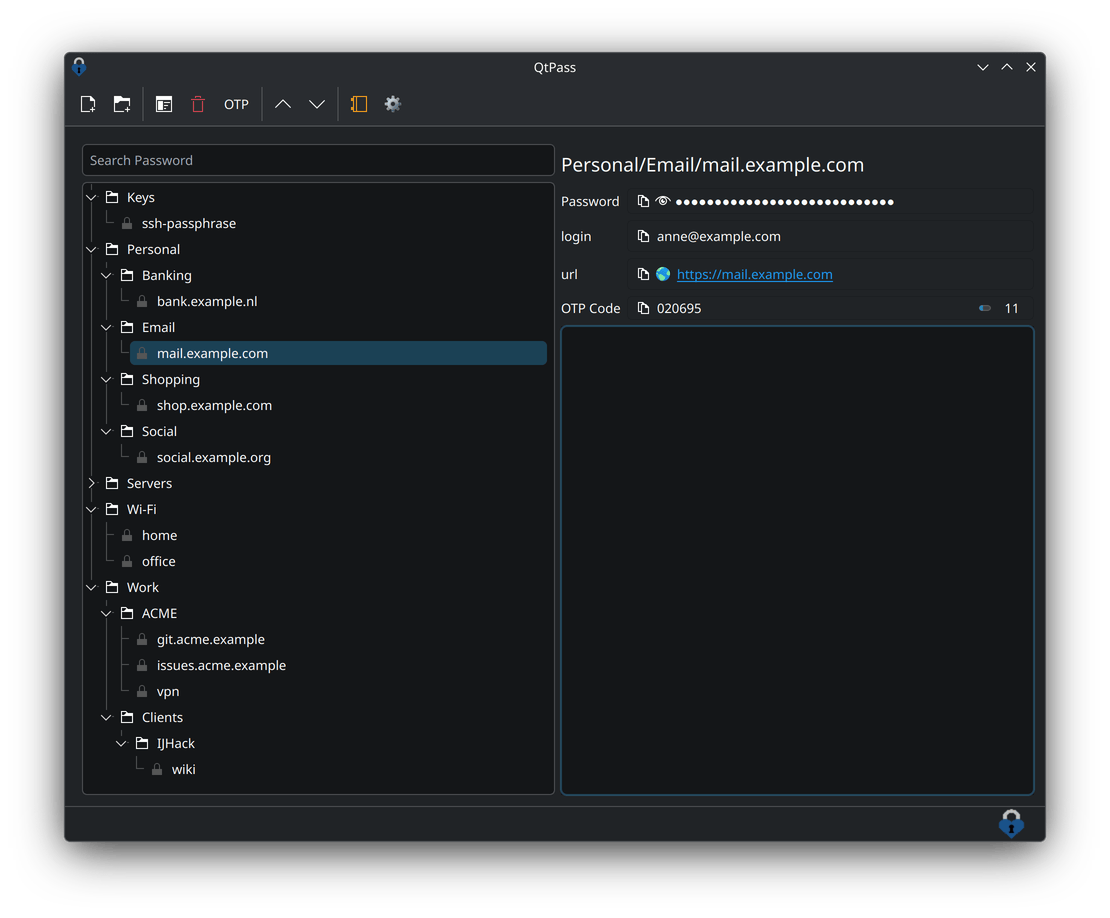This screenshot has height=918, width=1110.
Task: Click the Servers folder label
Action: click(149, 483)
